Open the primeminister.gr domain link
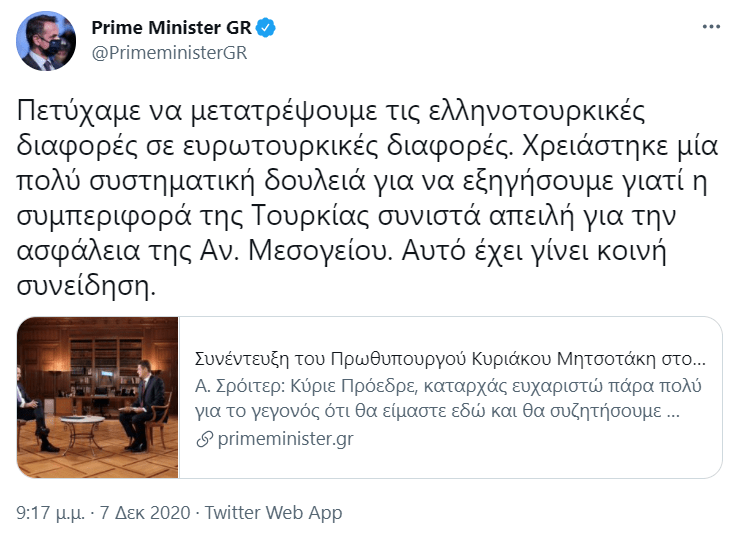Screen dimensions: 739x536 (x=284, y=438)
